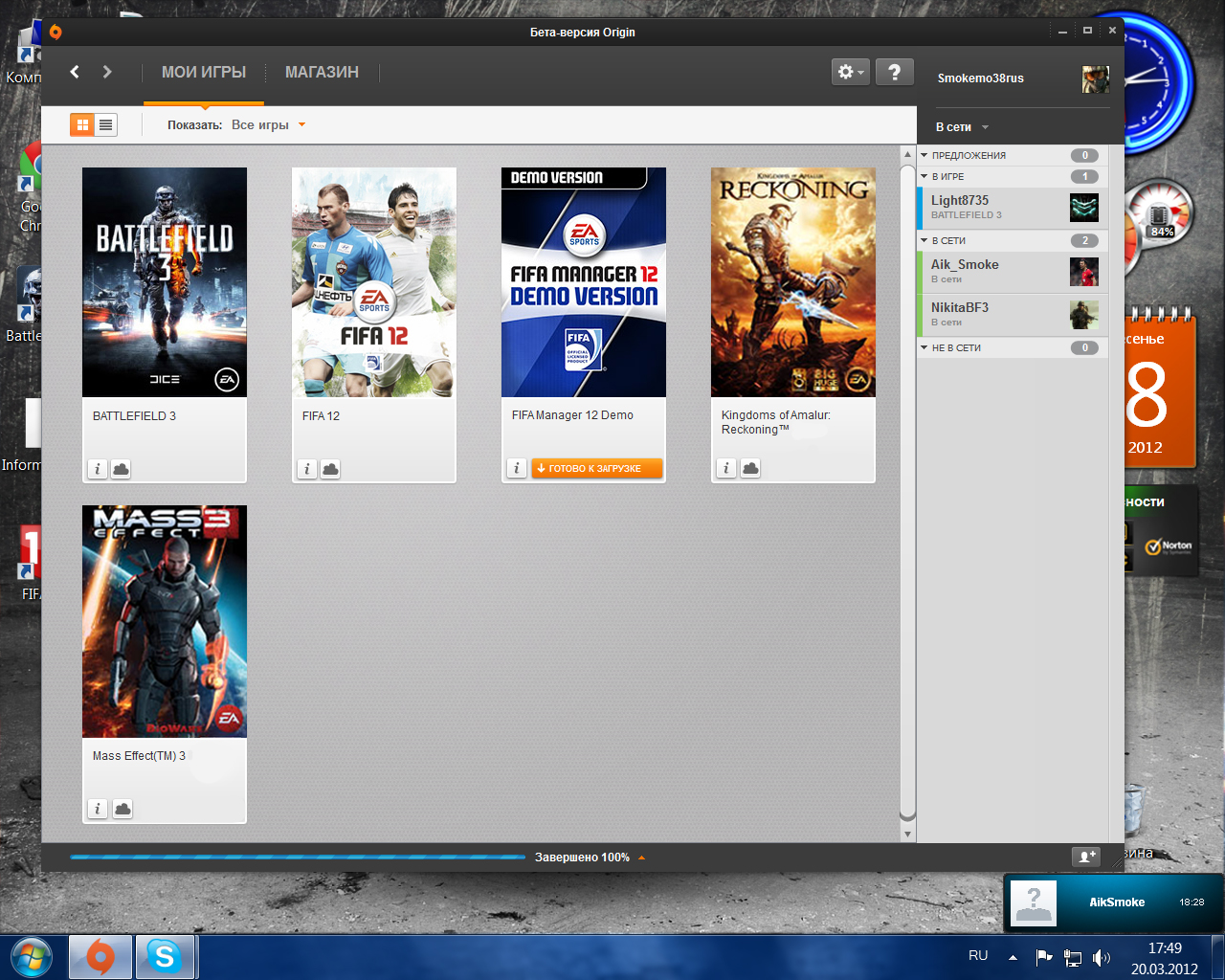Open the МАГАЗИН tab
The image size is (1225, 980).
pos(322,73)
